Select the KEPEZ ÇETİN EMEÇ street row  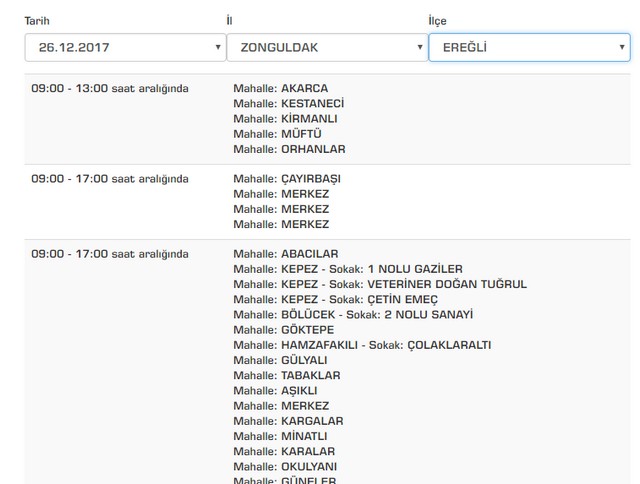(343, 299)
